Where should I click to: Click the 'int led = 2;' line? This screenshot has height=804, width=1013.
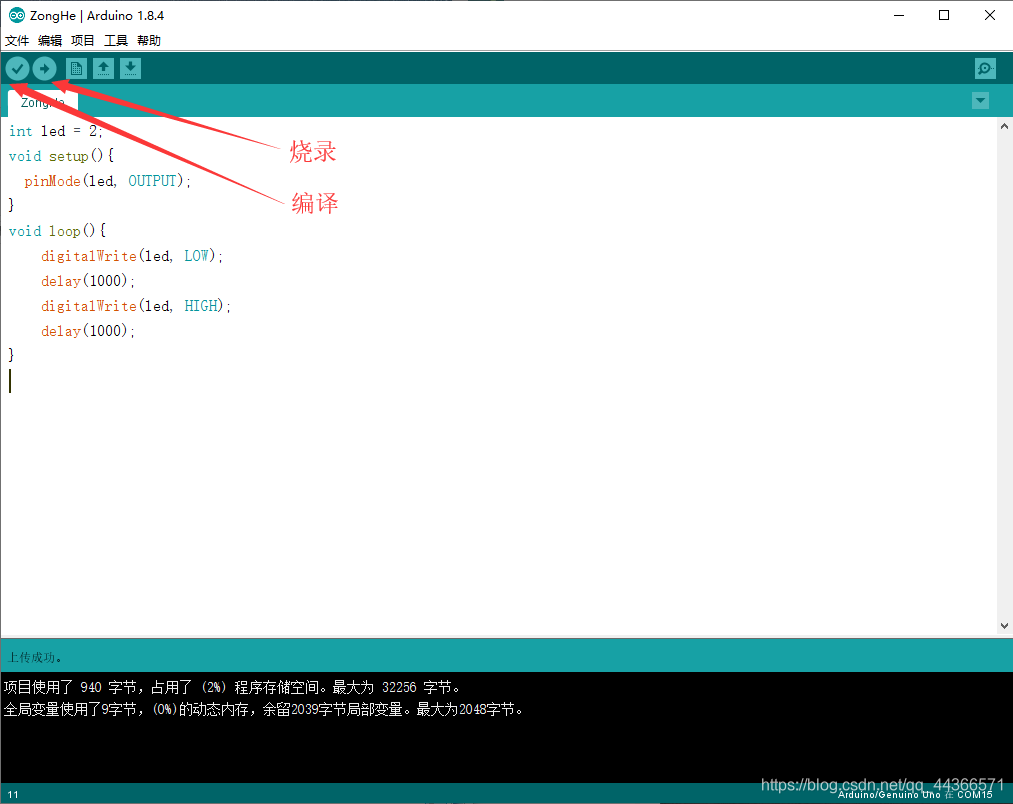point(56,131)
